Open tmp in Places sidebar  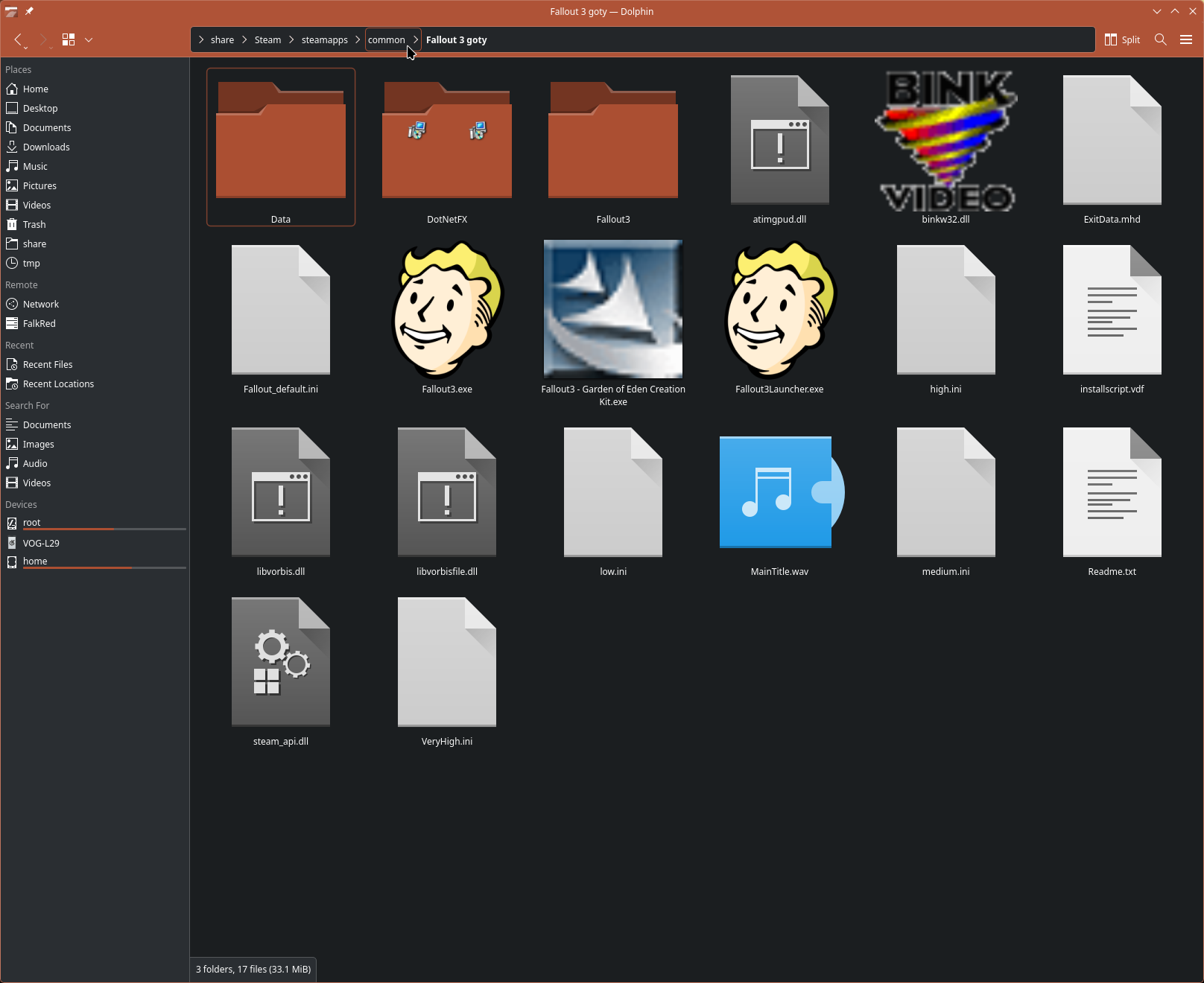click(x=95, y=263)
